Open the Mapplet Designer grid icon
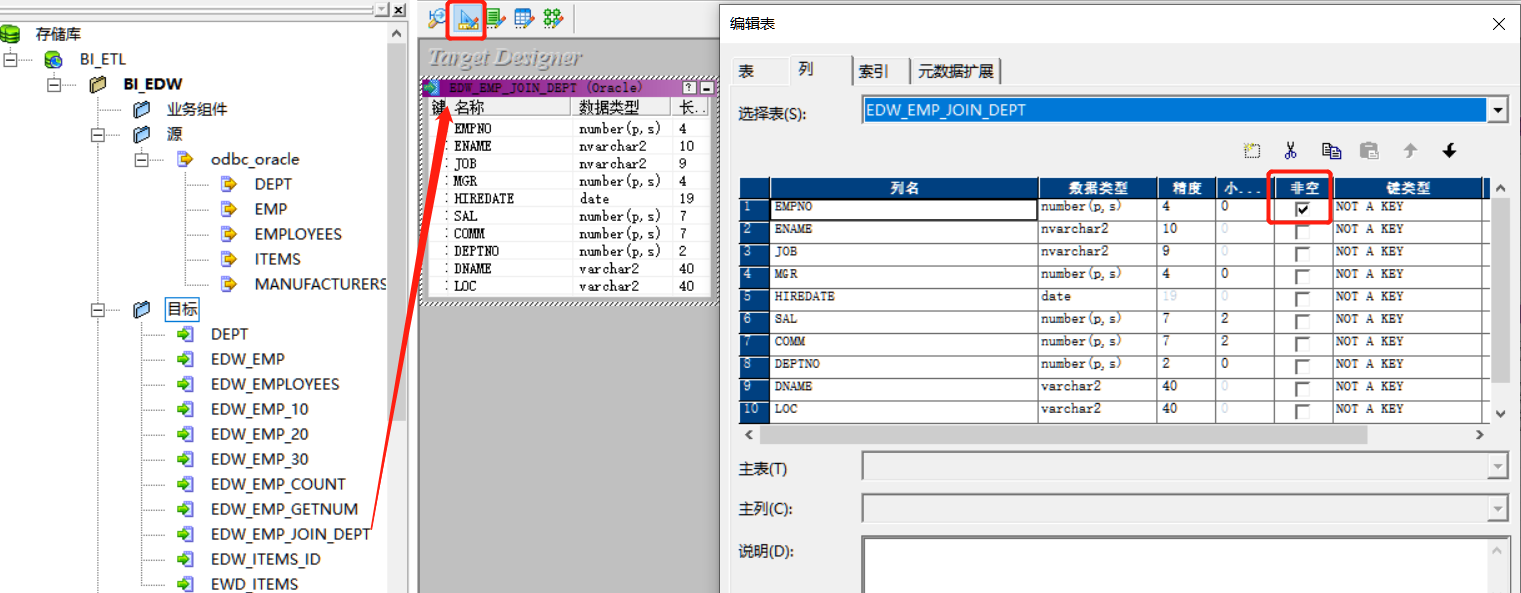The image size is (1521, 593). (523, 17)
